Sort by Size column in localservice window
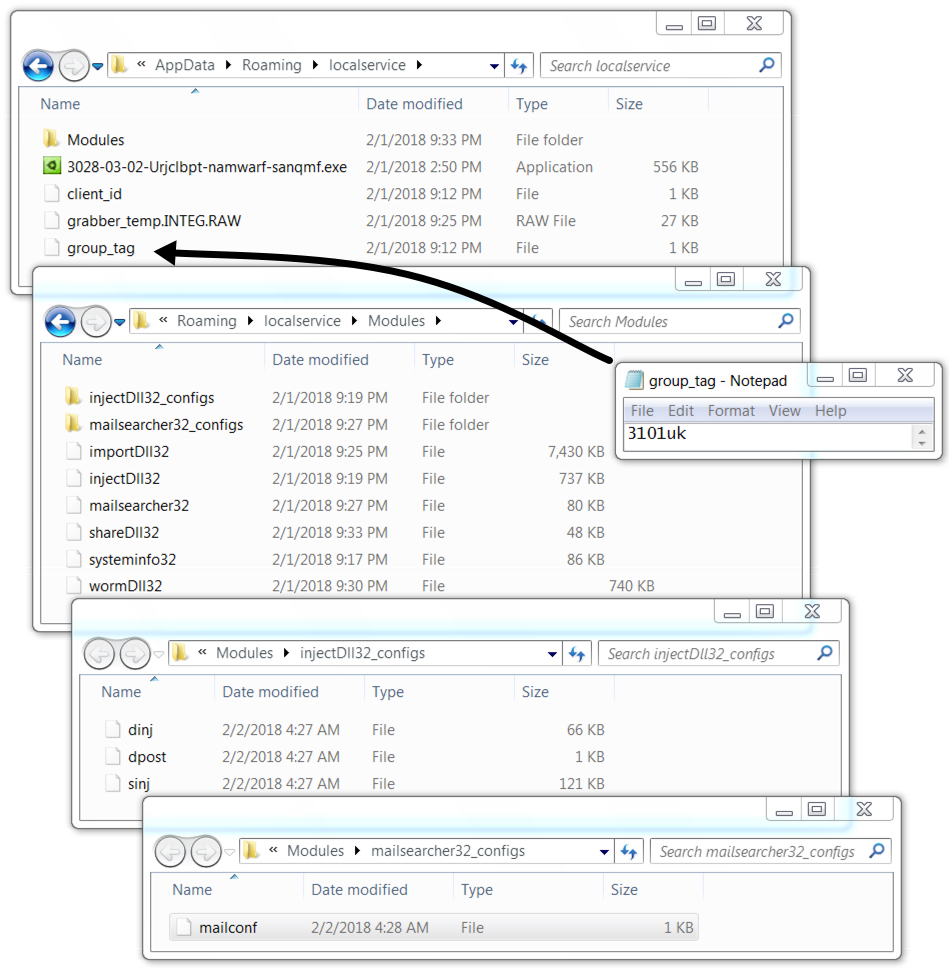Viewport: 950px width, 970px height. [x=629, y=104]
